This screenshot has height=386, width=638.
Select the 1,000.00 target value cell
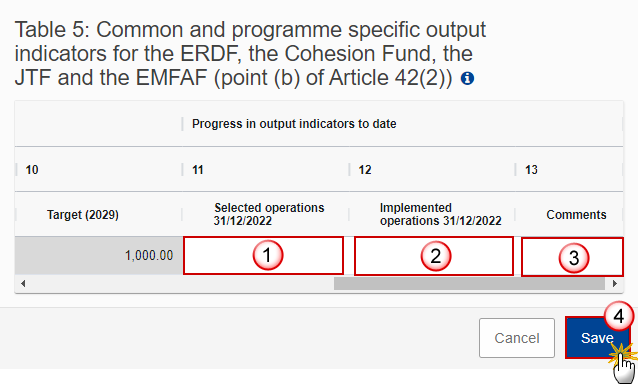point(98,255)
